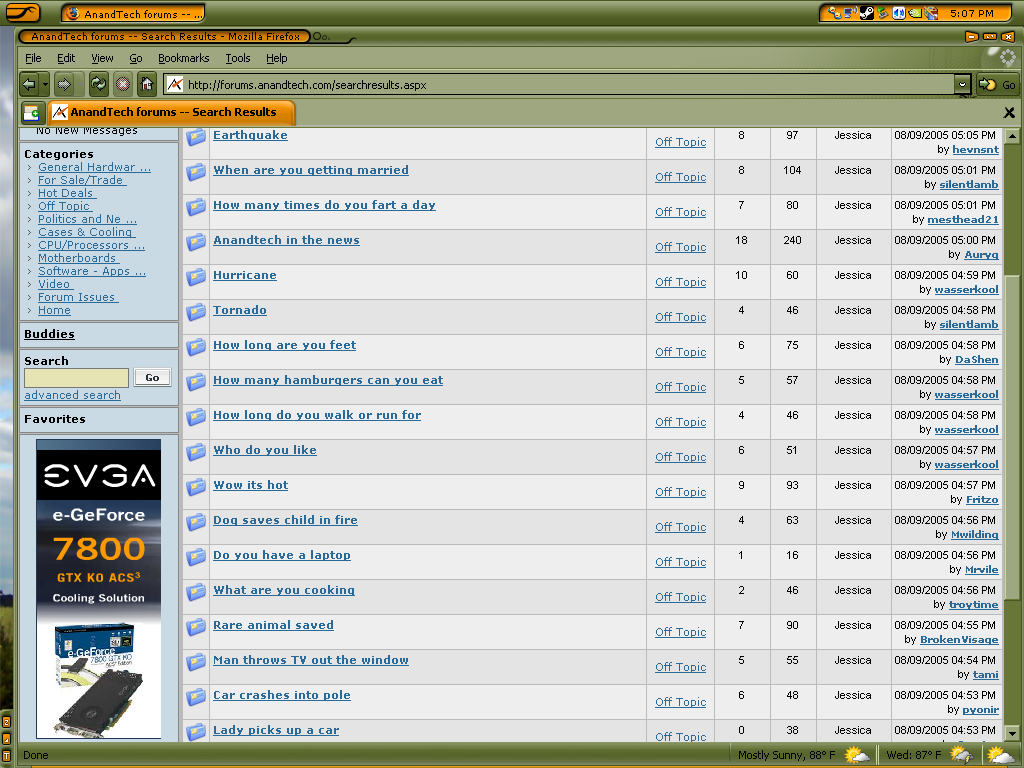This screenshot has width=1024, height=768.
Task: Open the Back button history dropdown arrow
Action: [43, 85]
